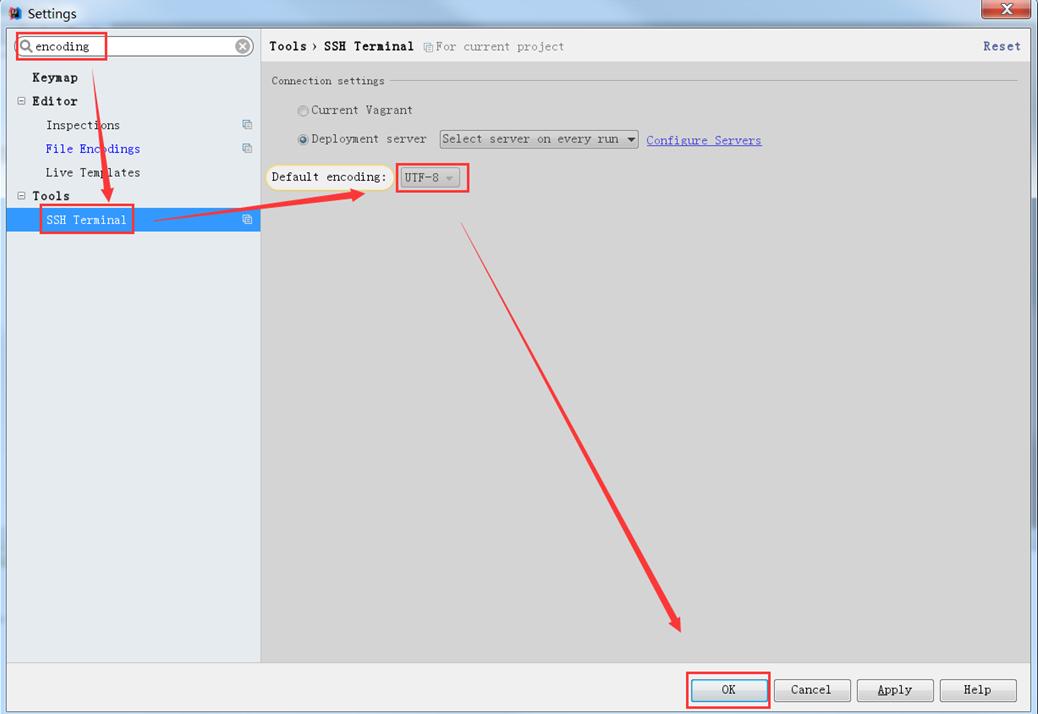Click the Apply button
Viewport: 1038px width, 714px height.
click(x=895, y=690)
